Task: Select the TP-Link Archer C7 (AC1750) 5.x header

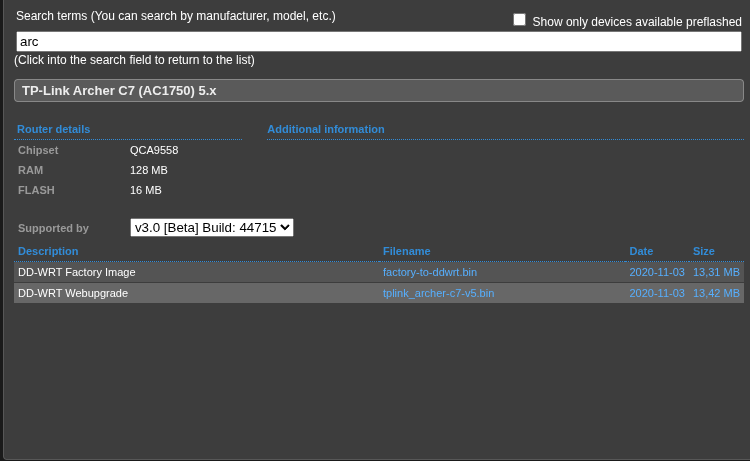Action: tap(379, 90)
